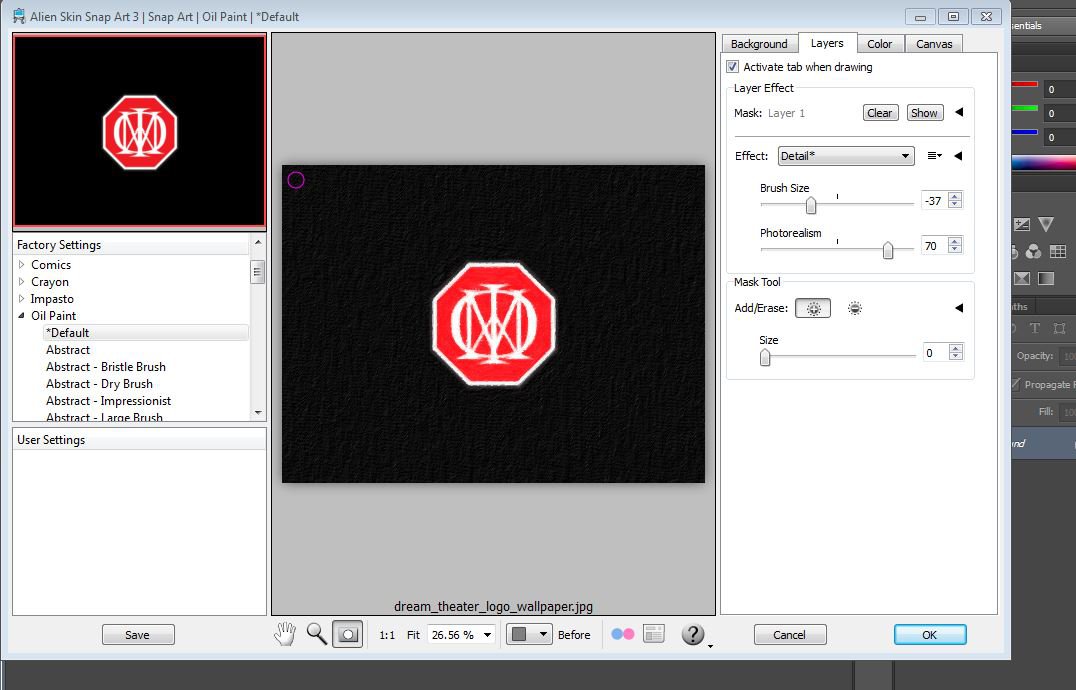Expand the Crayon settings group
This screenshot has height=690, width=1076.
tap(21, 281)
